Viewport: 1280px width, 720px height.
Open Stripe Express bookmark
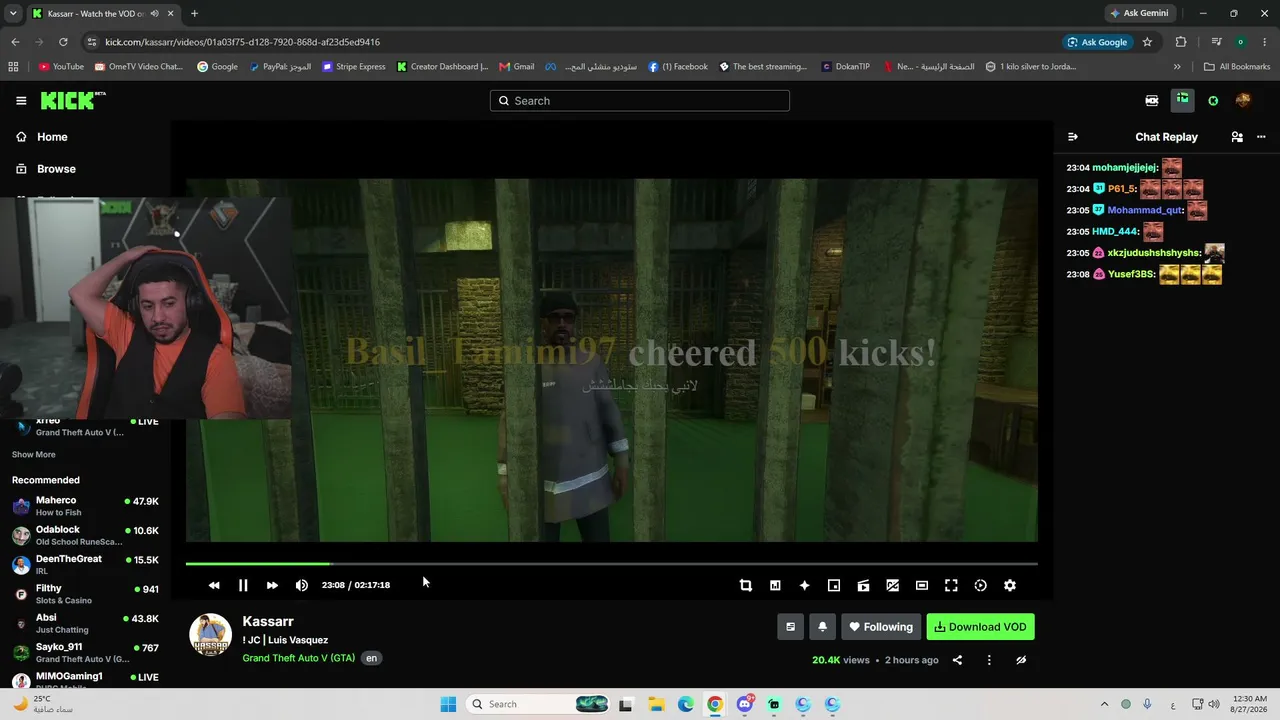pyautogui.click(x=354, y=67)
